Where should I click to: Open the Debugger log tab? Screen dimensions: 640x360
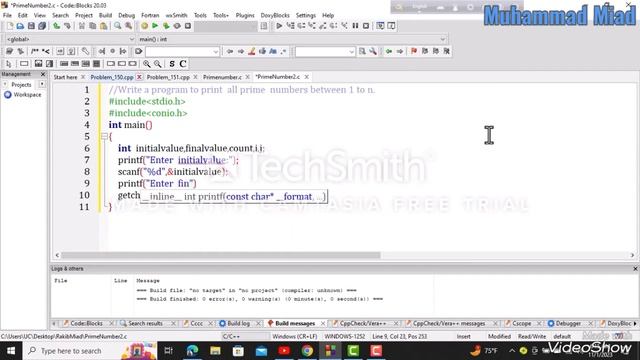click(568, 323)
